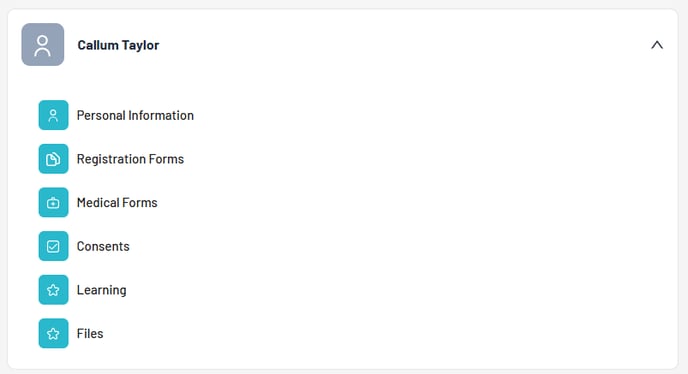Toggle the profile card via up arrow

tap(657, 45)
